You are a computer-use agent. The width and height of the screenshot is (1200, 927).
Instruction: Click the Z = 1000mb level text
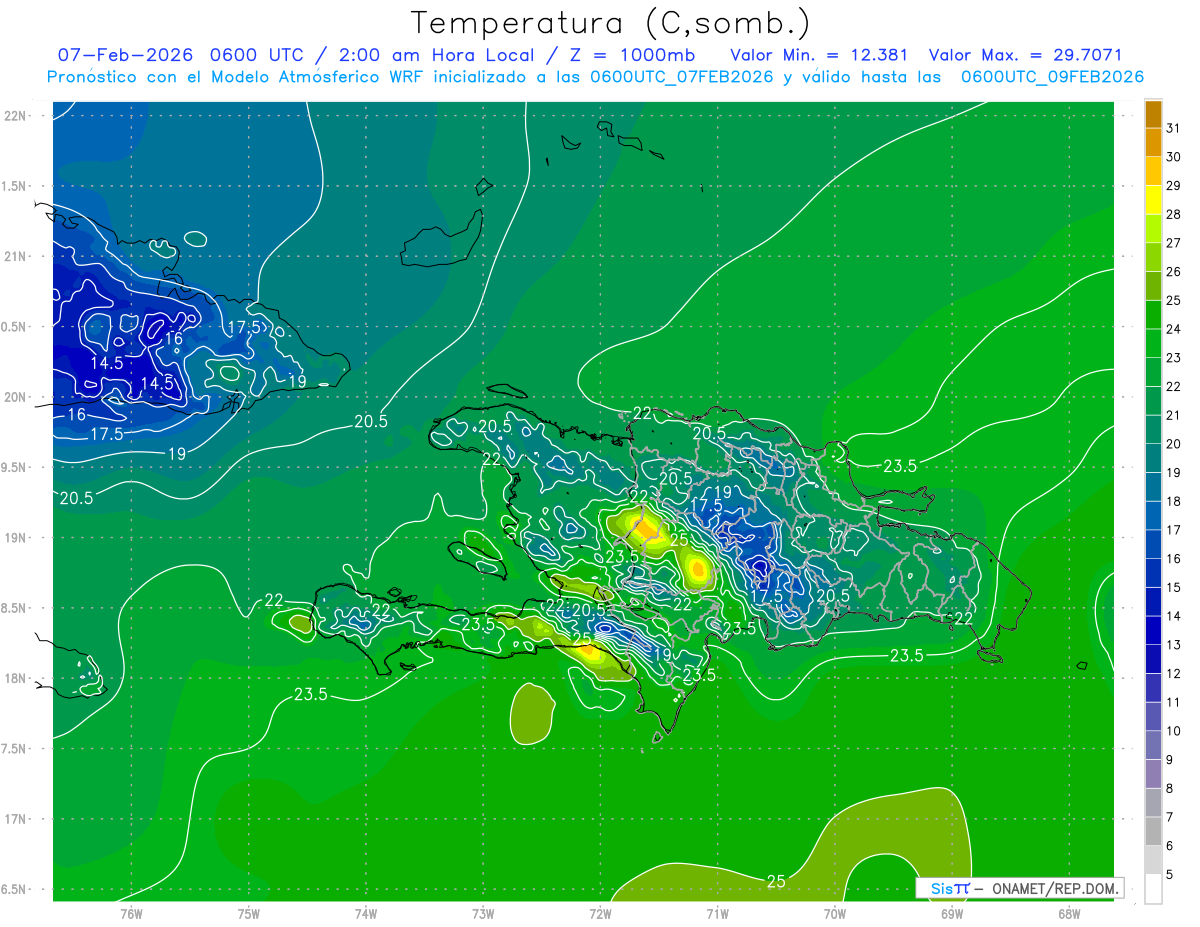(639, 55)
